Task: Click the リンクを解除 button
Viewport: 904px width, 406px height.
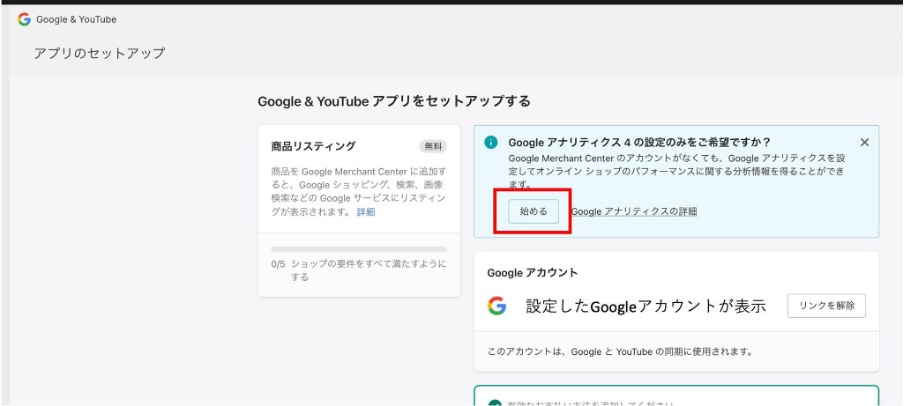Action: click(x=826, y=306)
